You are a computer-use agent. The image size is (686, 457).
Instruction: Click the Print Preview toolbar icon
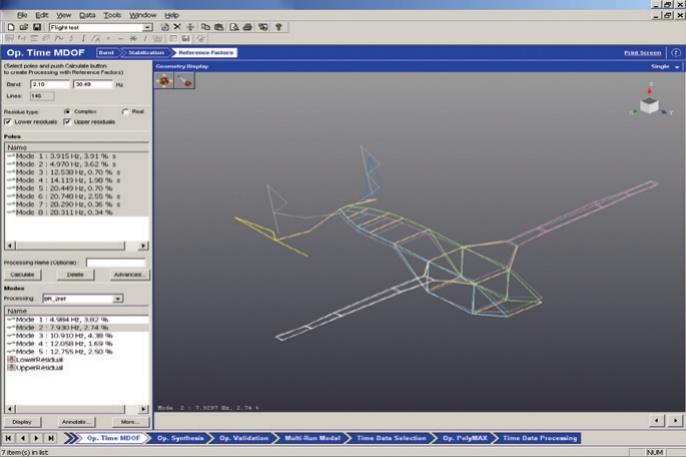click(234, 27)
